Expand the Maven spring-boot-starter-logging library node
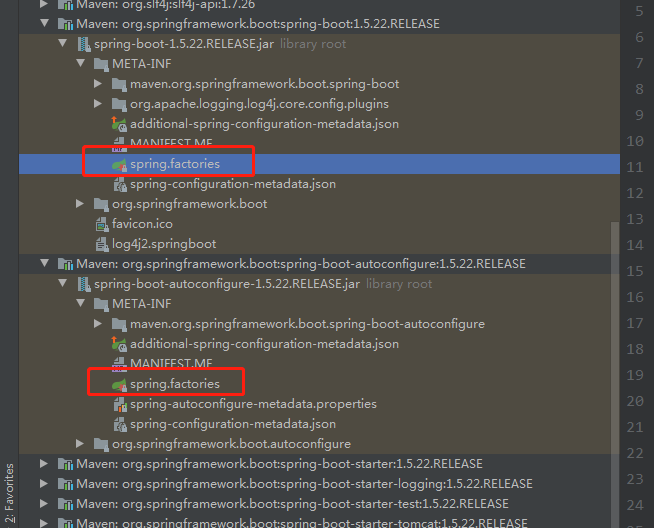This screenshot has width=654, height=528. (44, 483)
